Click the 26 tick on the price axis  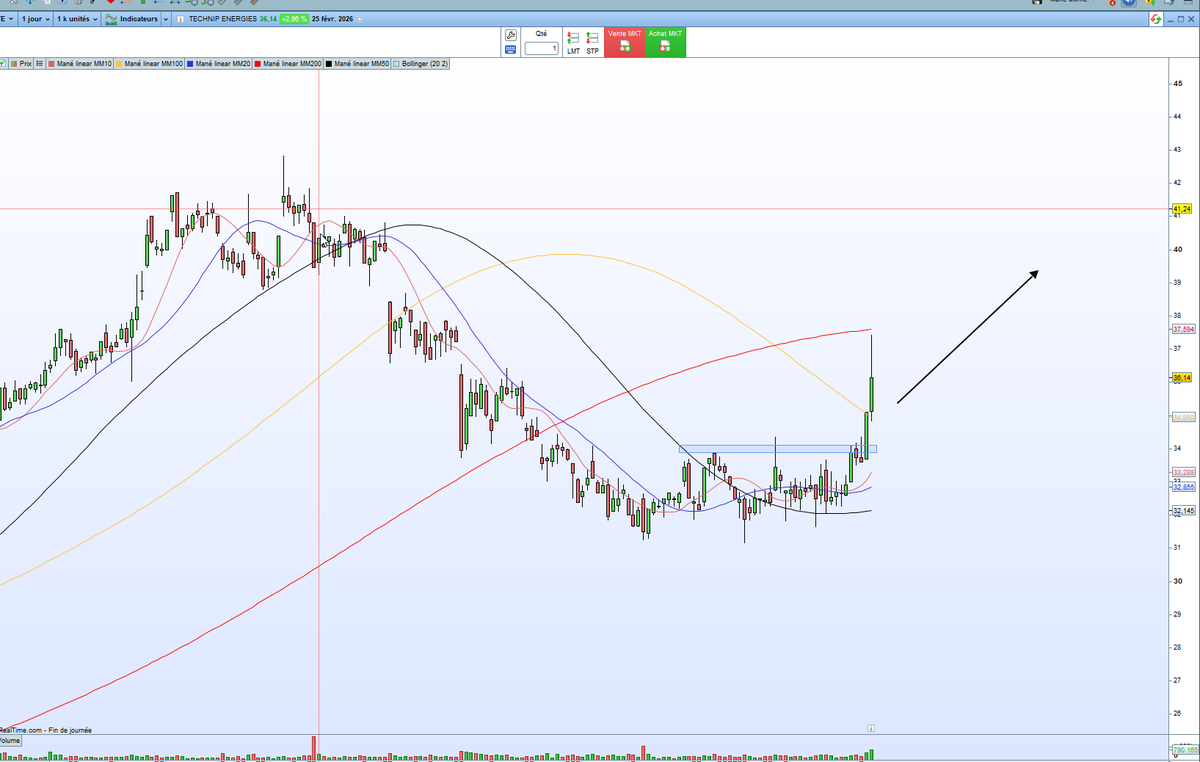1177,713
